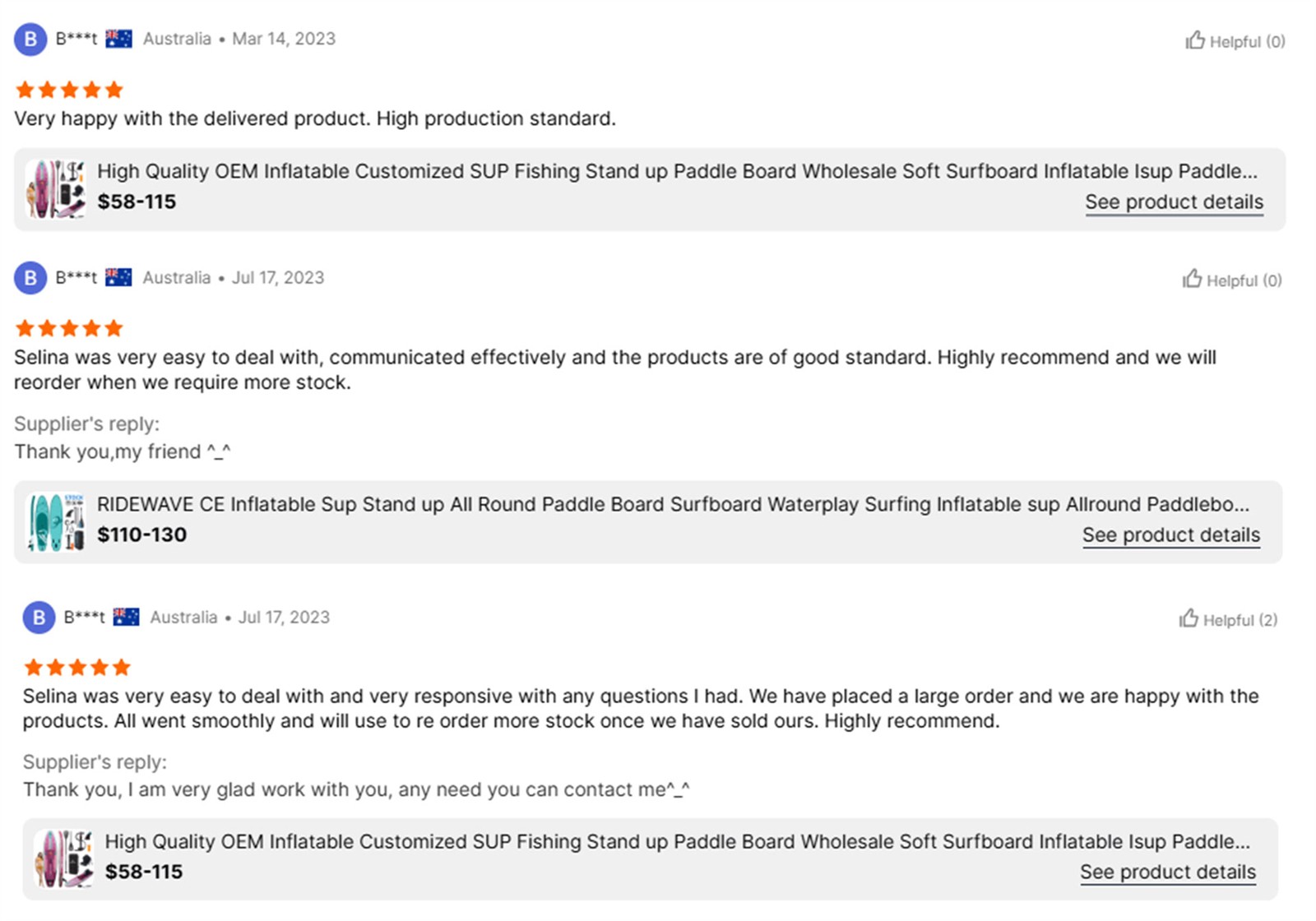This screenshot has width=1316, height=921.
Task: Mark the first Jul 17 review as helpful
Action: click(x=1192, y=279)
